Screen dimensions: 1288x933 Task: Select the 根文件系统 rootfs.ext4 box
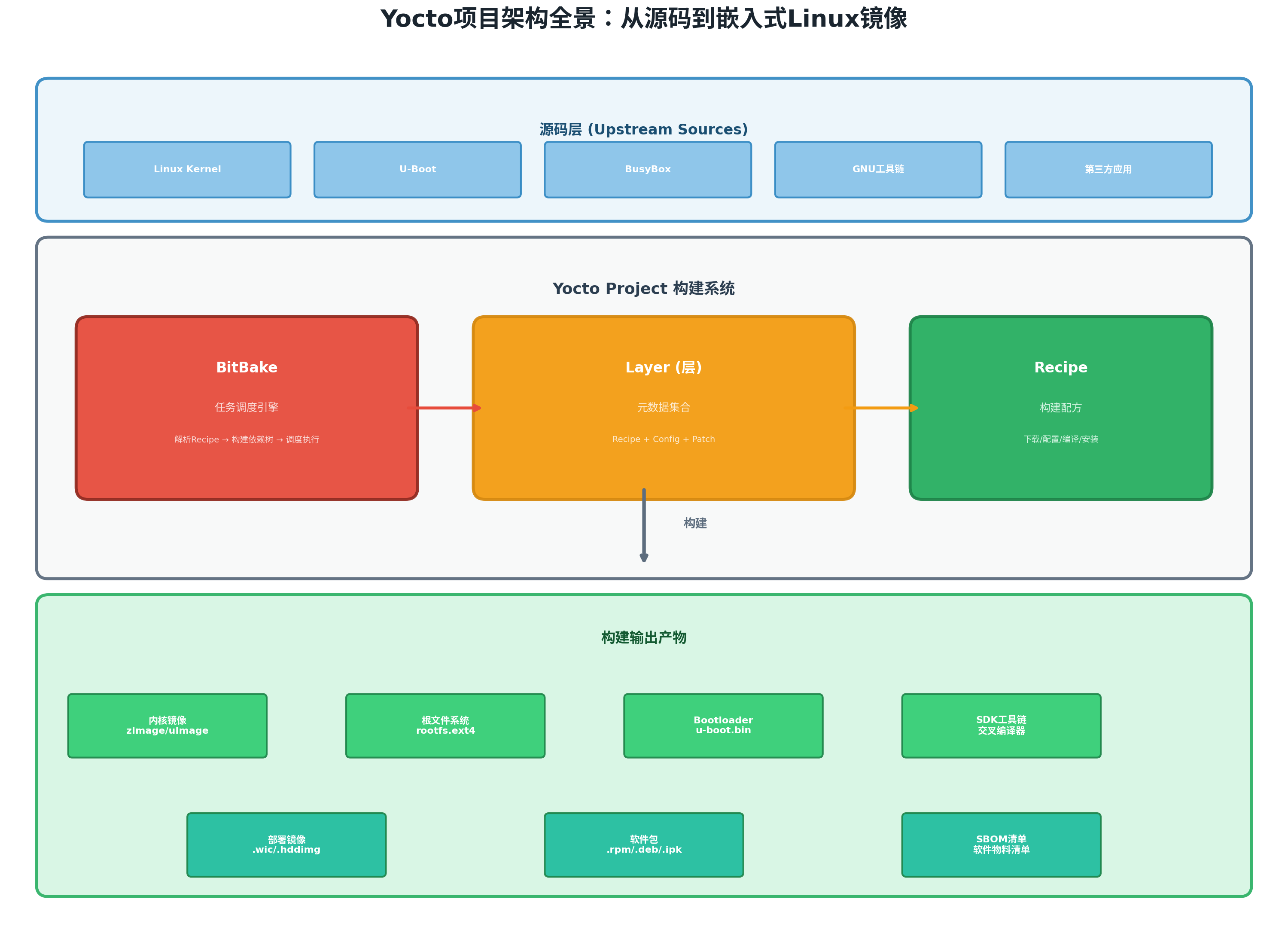[x=445, y=726]
